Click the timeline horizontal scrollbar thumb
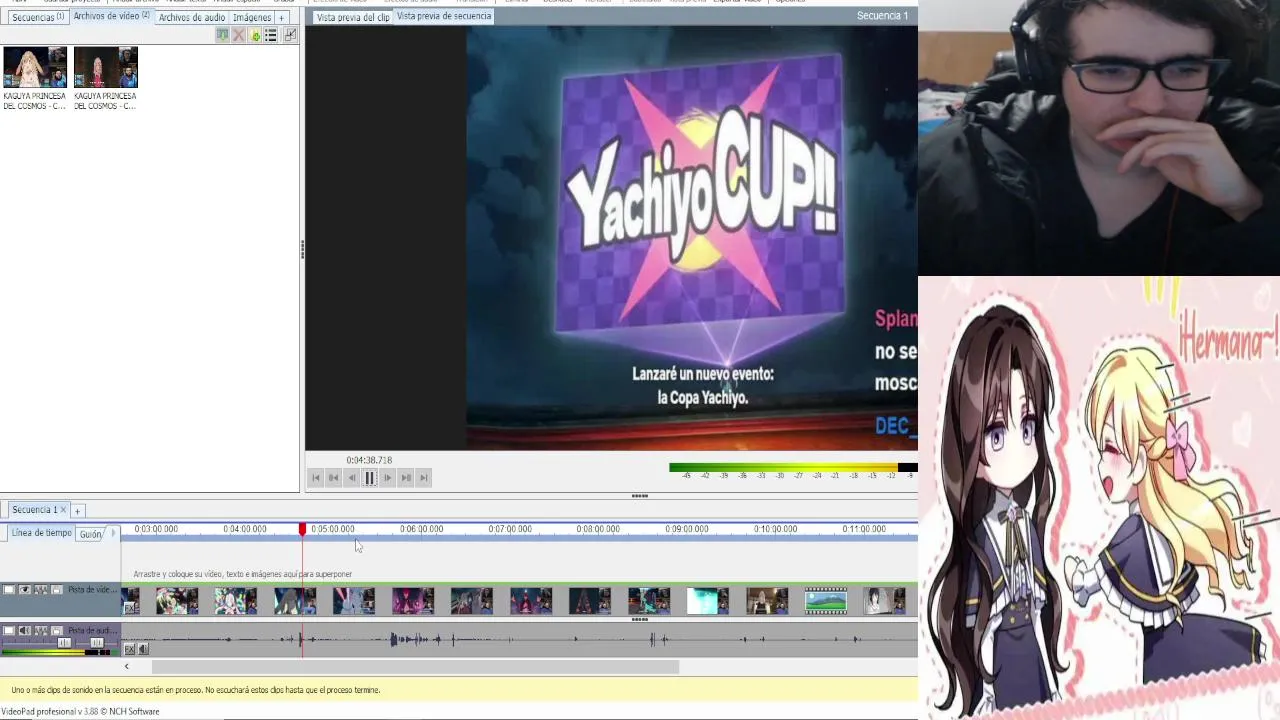This screenshot has height=720, width=1280. [415, 666]
